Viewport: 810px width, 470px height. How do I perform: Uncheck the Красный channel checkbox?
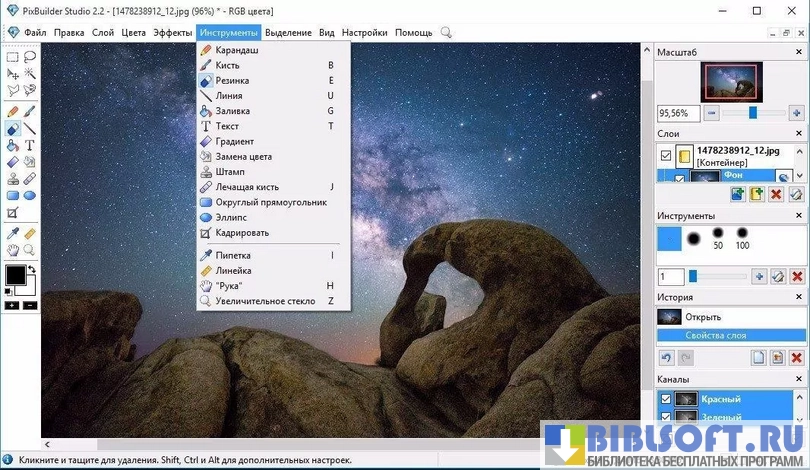click(x=666, y=399)
